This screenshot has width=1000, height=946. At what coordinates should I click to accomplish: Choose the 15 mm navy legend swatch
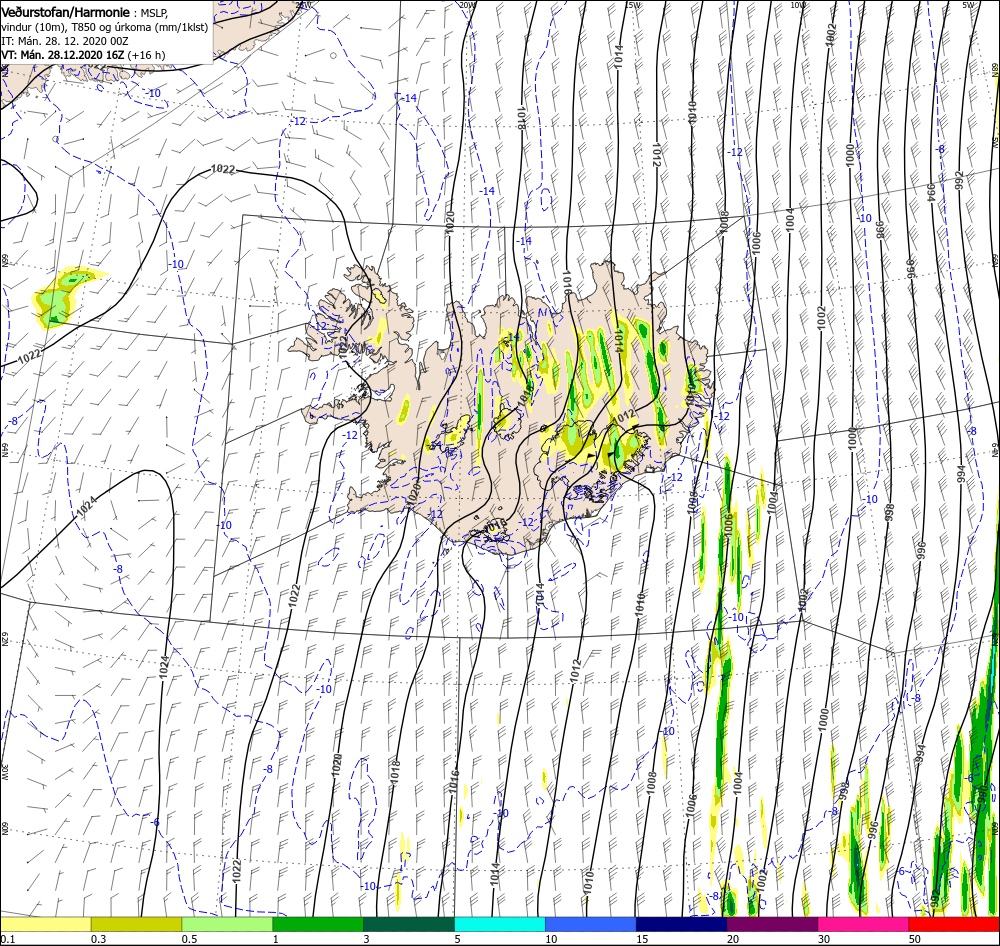click(681, 924)
